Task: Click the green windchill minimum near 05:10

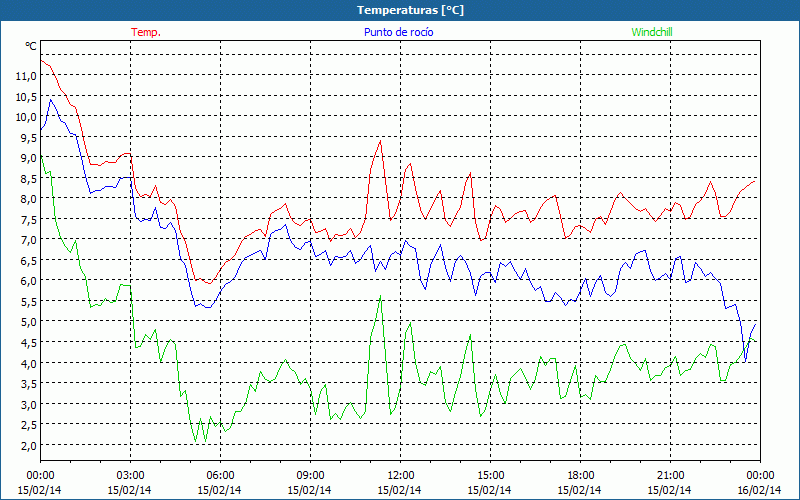Action: click(195, 441)
